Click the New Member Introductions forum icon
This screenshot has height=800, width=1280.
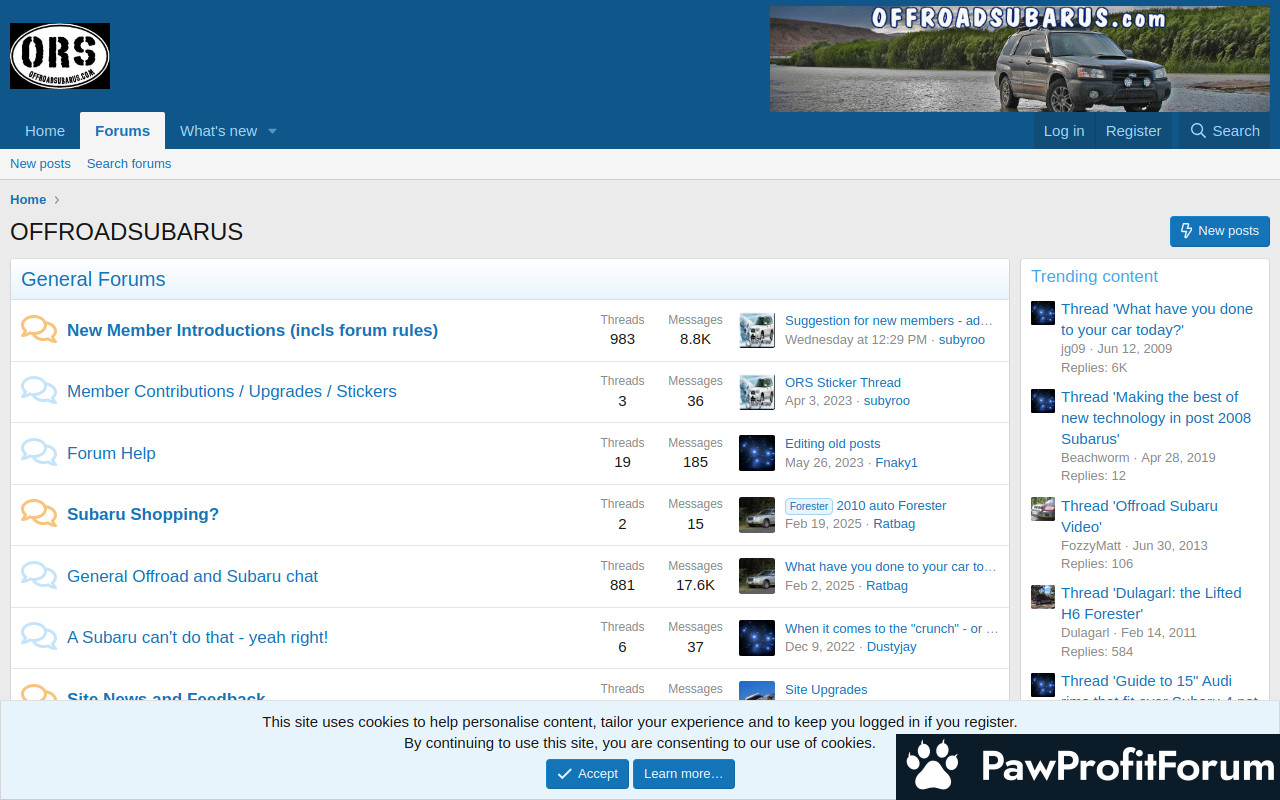[x=39, y=330]
